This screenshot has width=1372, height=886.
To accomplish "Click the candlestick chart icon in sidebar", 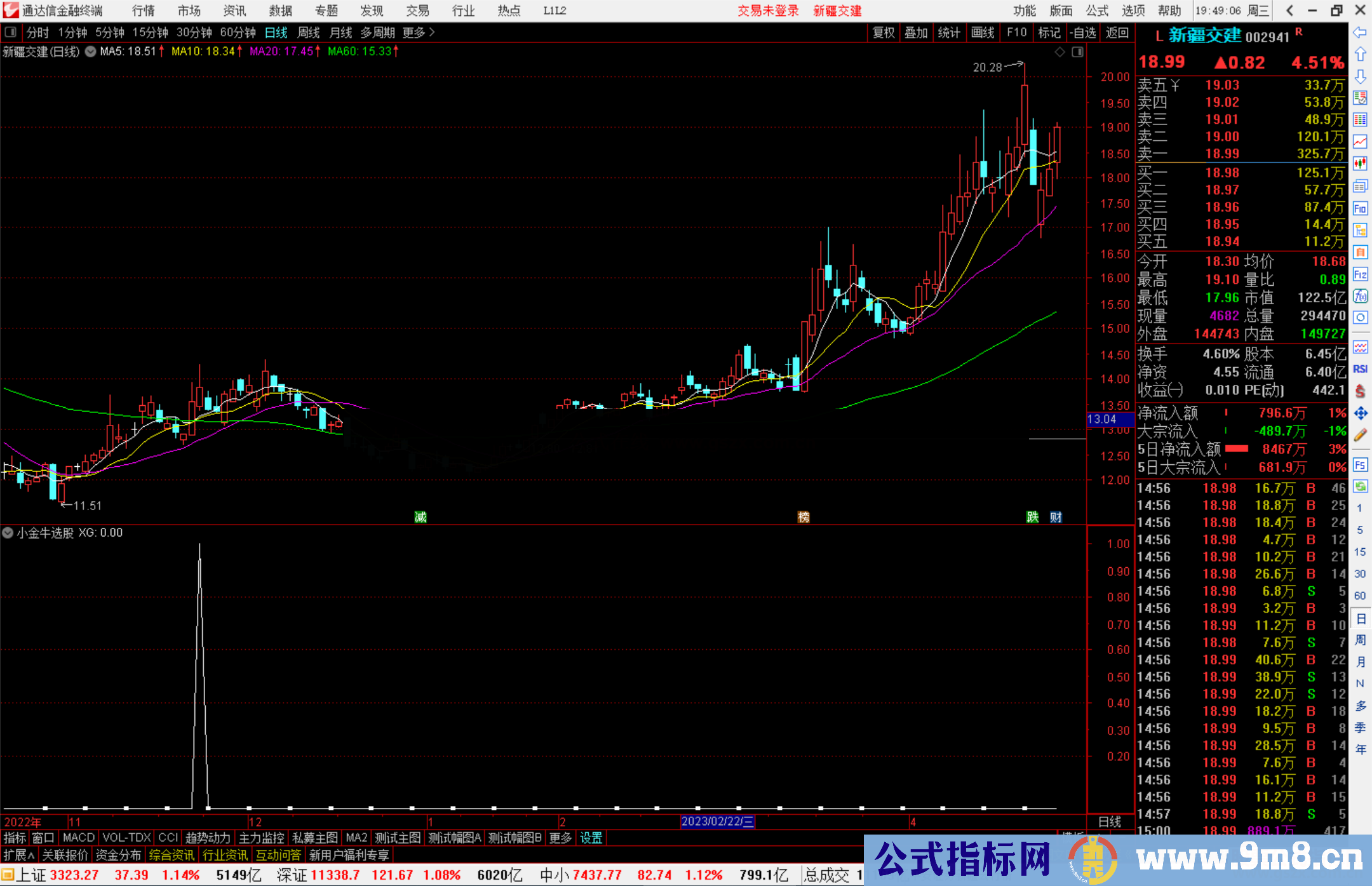I will [1360, 164].
